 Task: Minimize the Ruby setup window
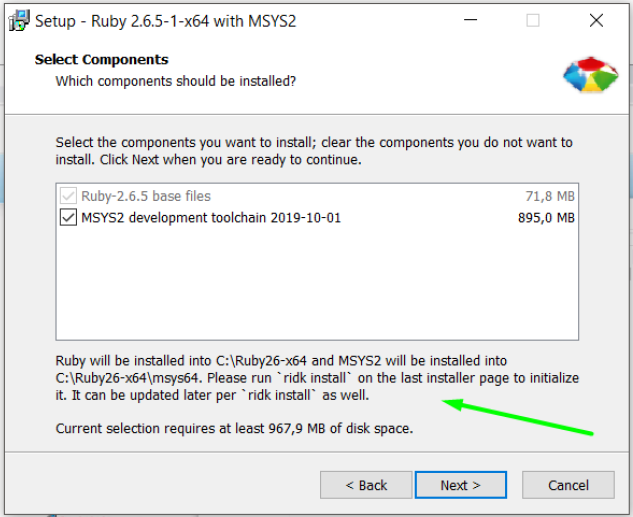[x=470, y=20]
